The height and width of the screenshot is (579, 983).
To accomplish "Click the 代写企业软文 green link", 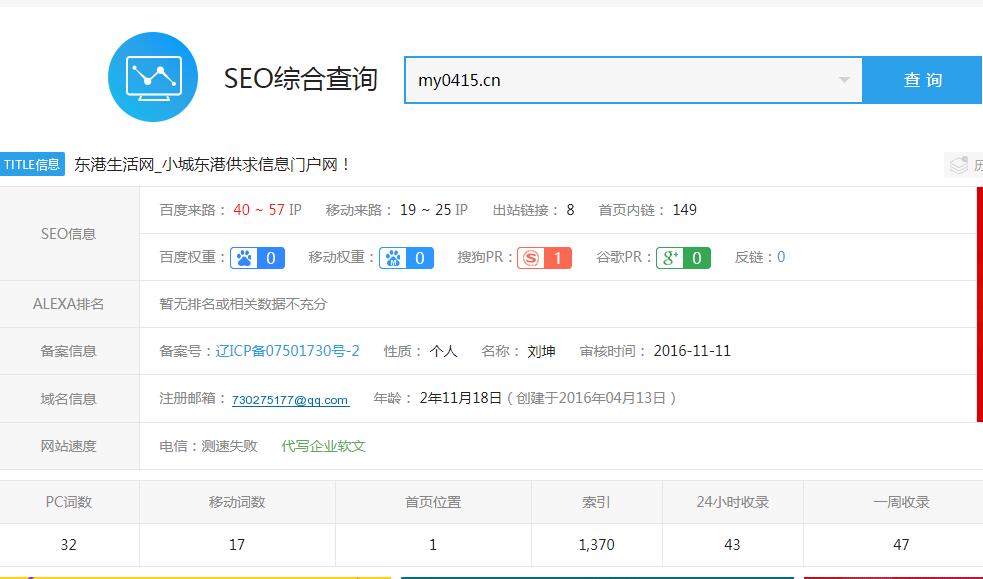I will pyautogui.click(x=323, y=446).
